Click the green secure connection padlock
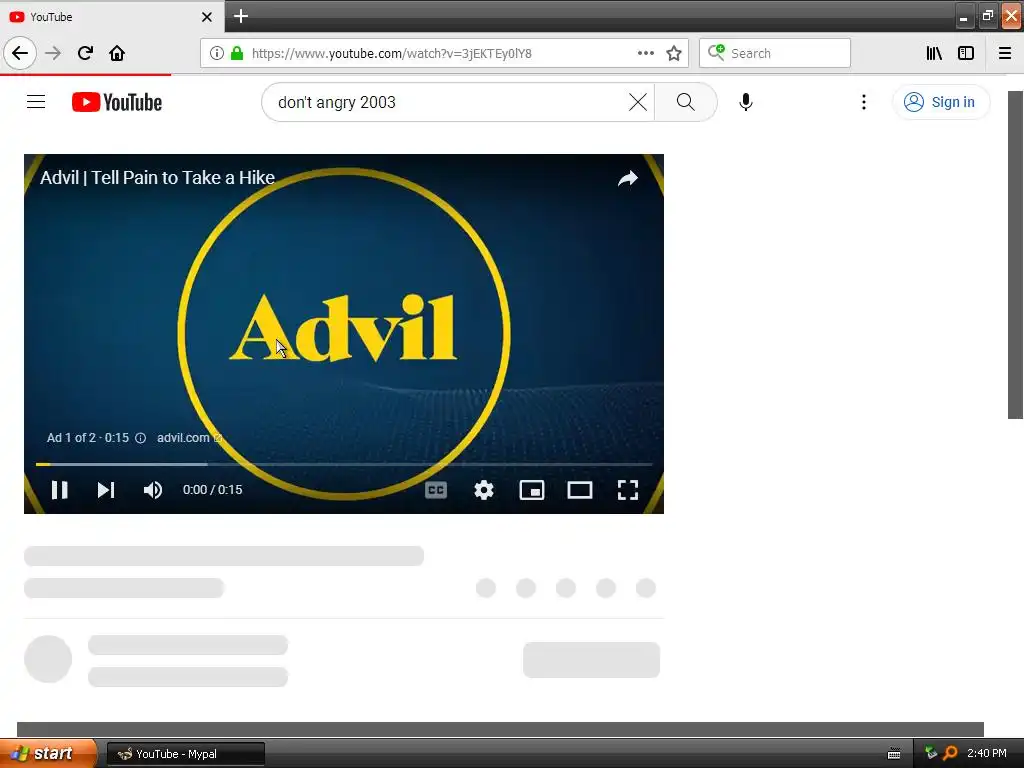The width and height of the screenshot is (1024, 768). click(x=237, y=53)
